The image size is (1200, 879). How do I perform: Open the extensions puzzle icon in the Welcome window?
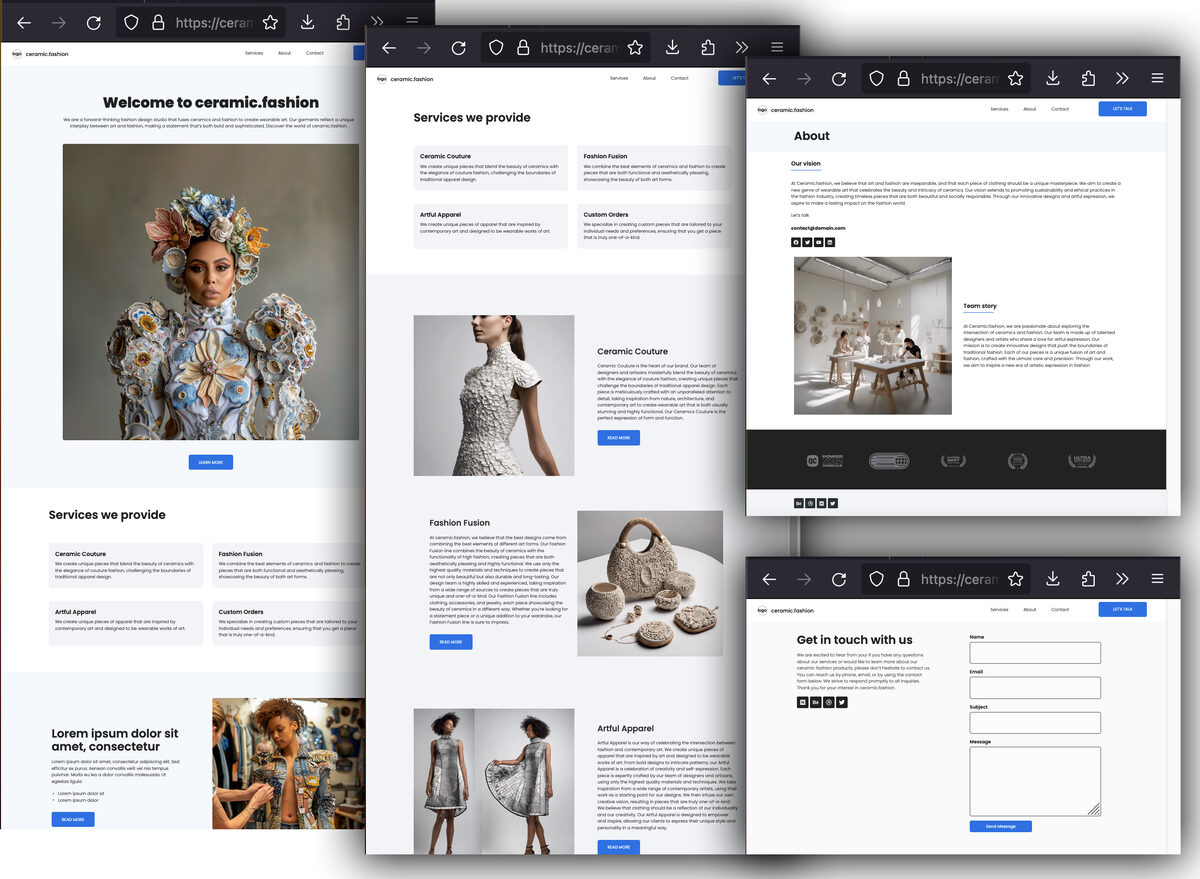(x=343, y=22)
